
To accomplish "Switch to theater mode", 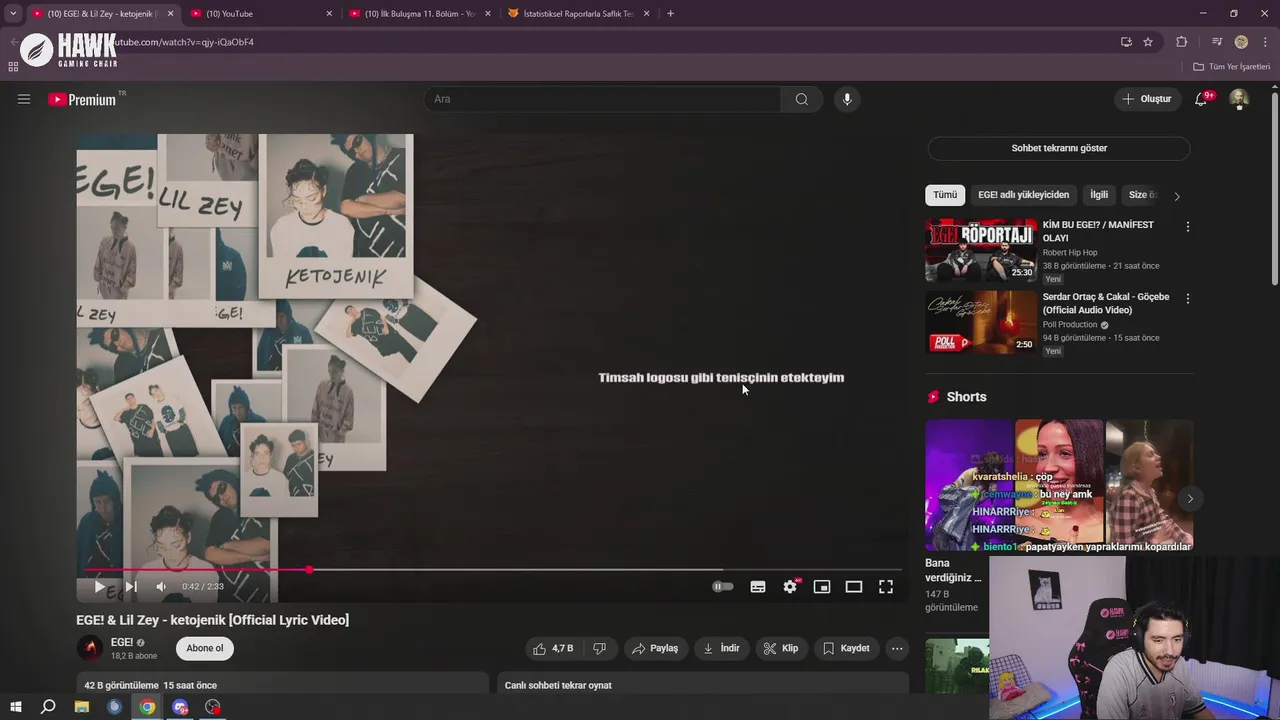I will pos(854,587).
